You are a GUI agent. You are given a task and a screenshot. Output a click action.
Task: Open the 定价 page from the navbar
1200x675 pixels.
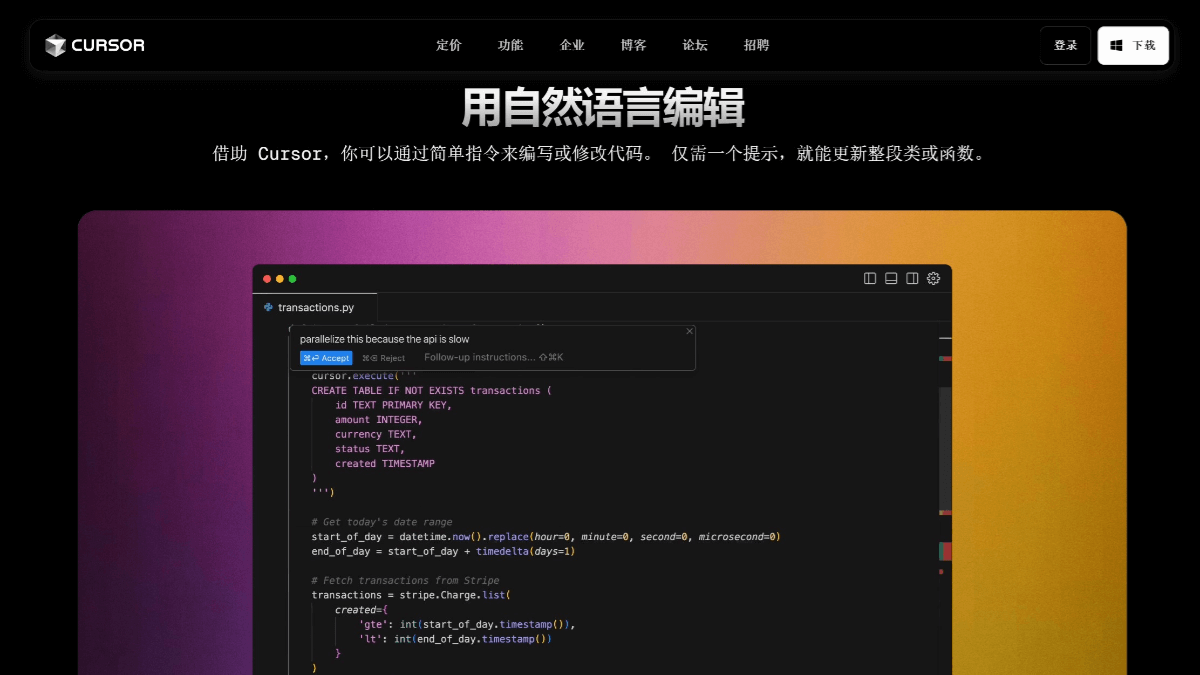448,45
